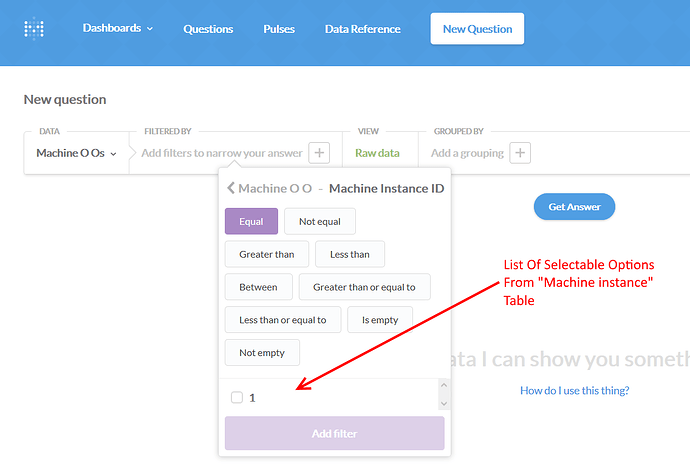Open the Raw data view selector
Screen dimensions: 690x476
tap(377, 153)
